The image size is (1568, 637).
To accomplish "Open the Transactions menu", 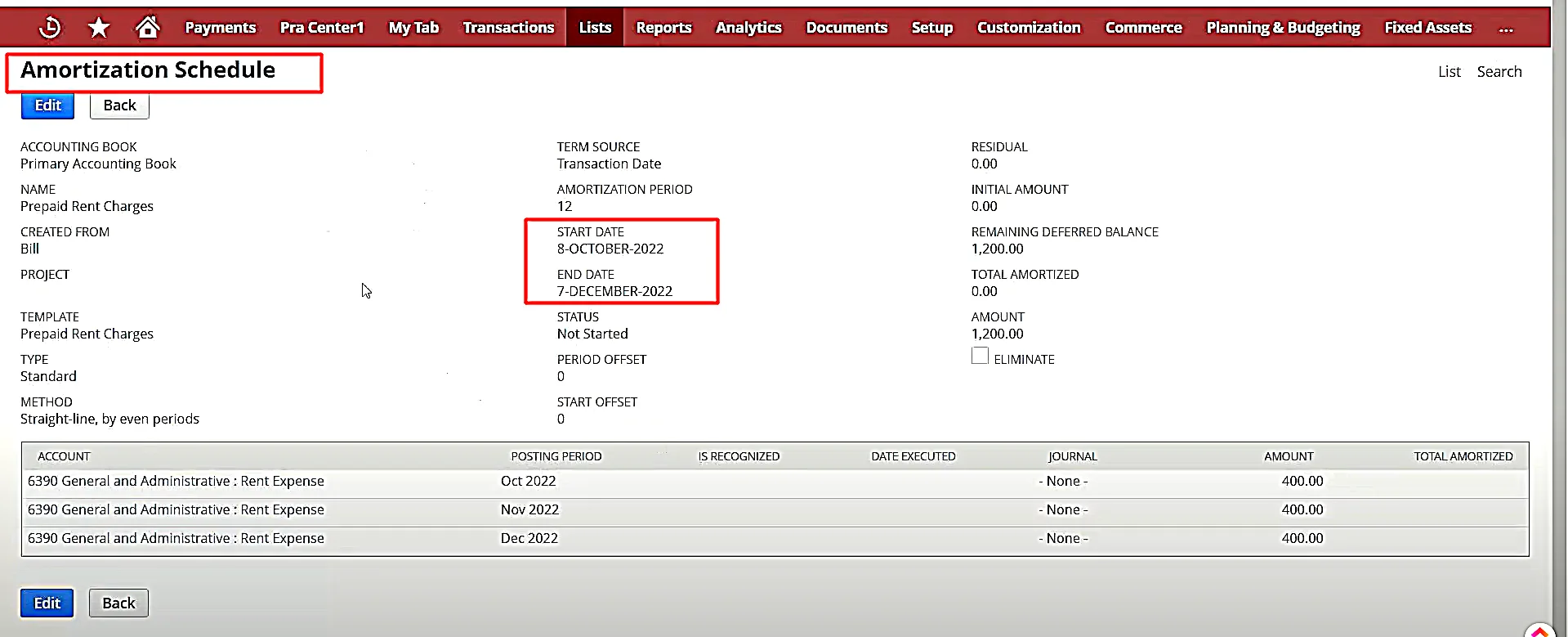I will point(508,28).
